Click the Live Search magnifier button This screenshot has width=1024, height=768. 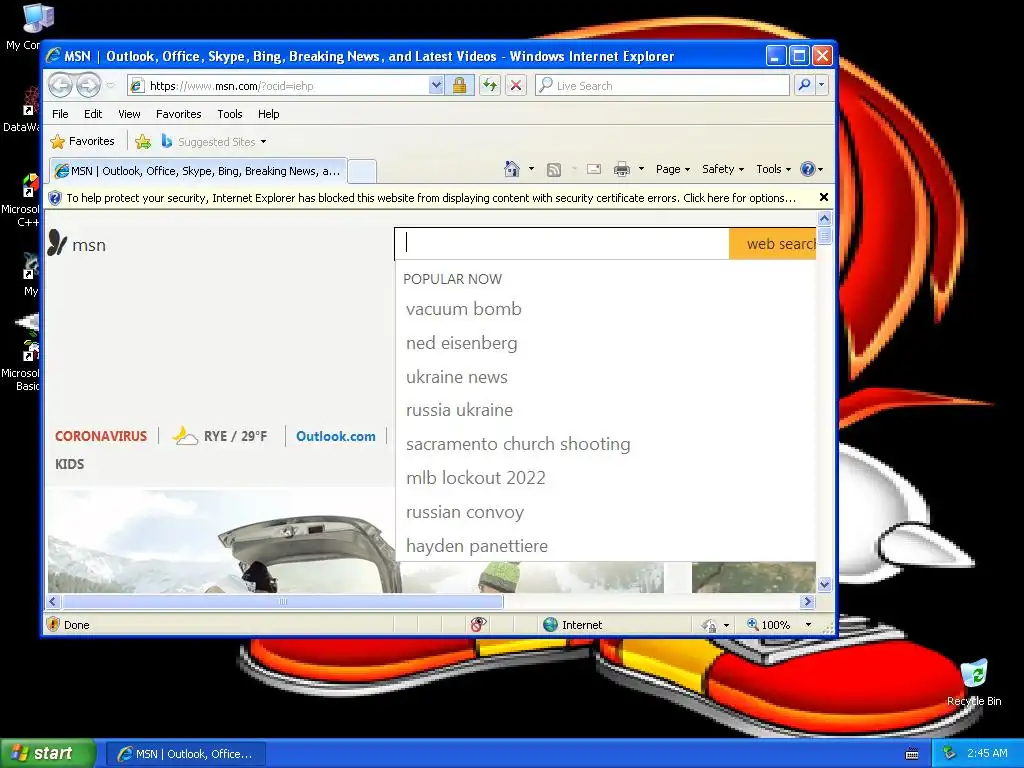click(805, 86)
